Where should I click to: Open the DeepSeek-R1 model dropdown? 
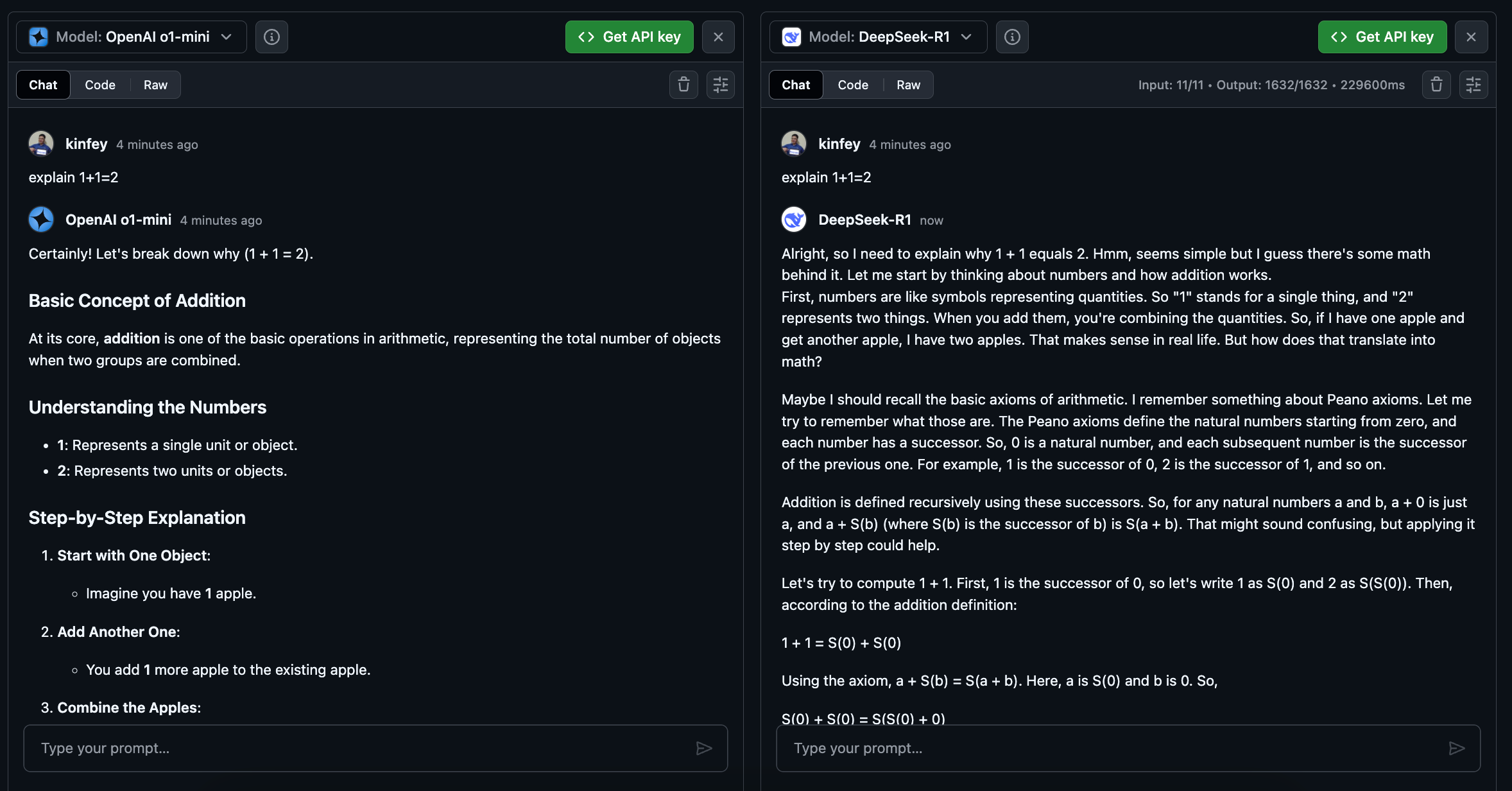878,37
